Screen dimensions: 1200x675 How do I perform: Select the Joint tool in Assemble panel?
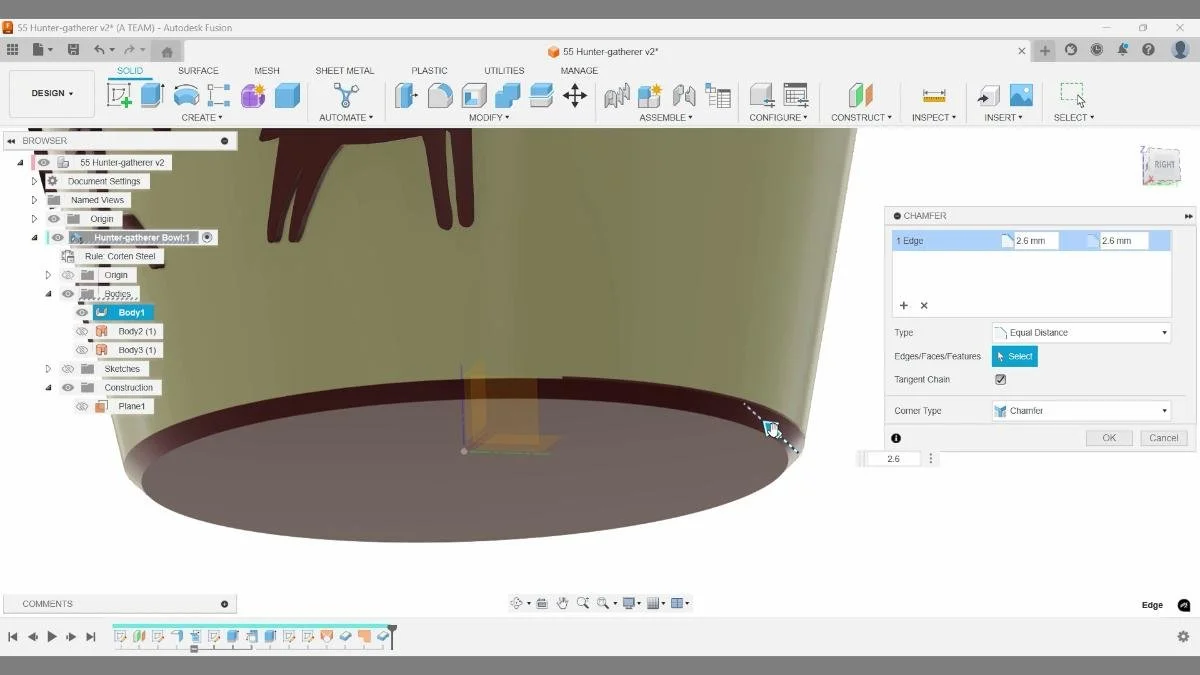[x=617, y=95]
